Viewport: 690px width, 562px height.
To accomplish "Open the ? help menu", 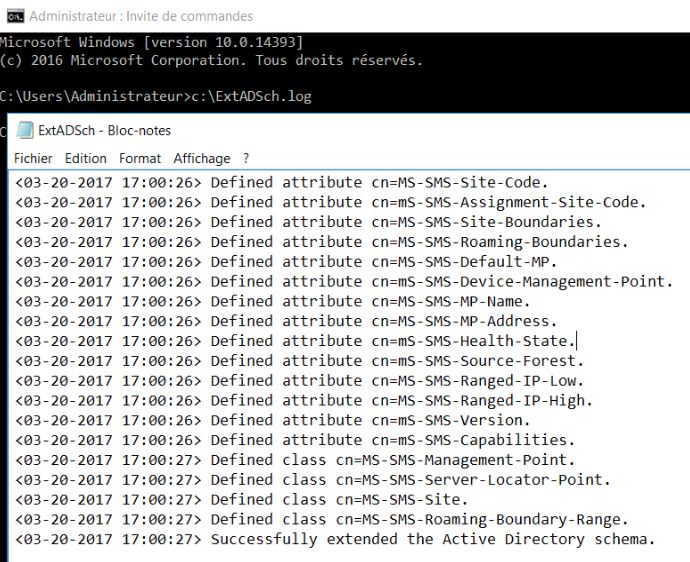I will (x=246, y=158).
